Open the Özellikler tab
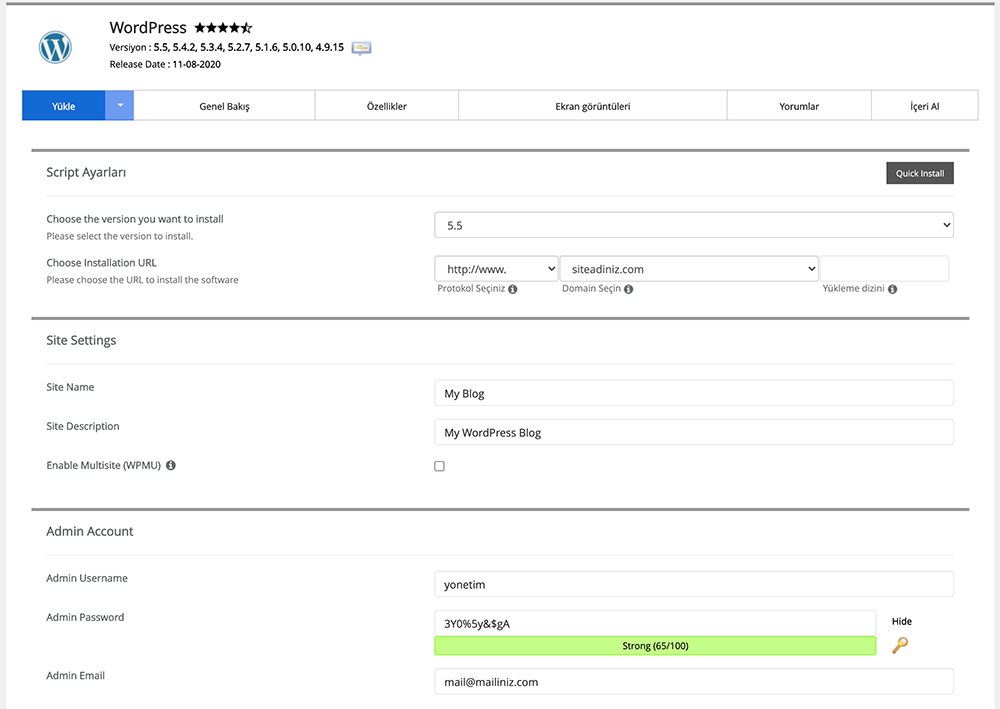The image size is (1000, 709). tap(386, 106)
